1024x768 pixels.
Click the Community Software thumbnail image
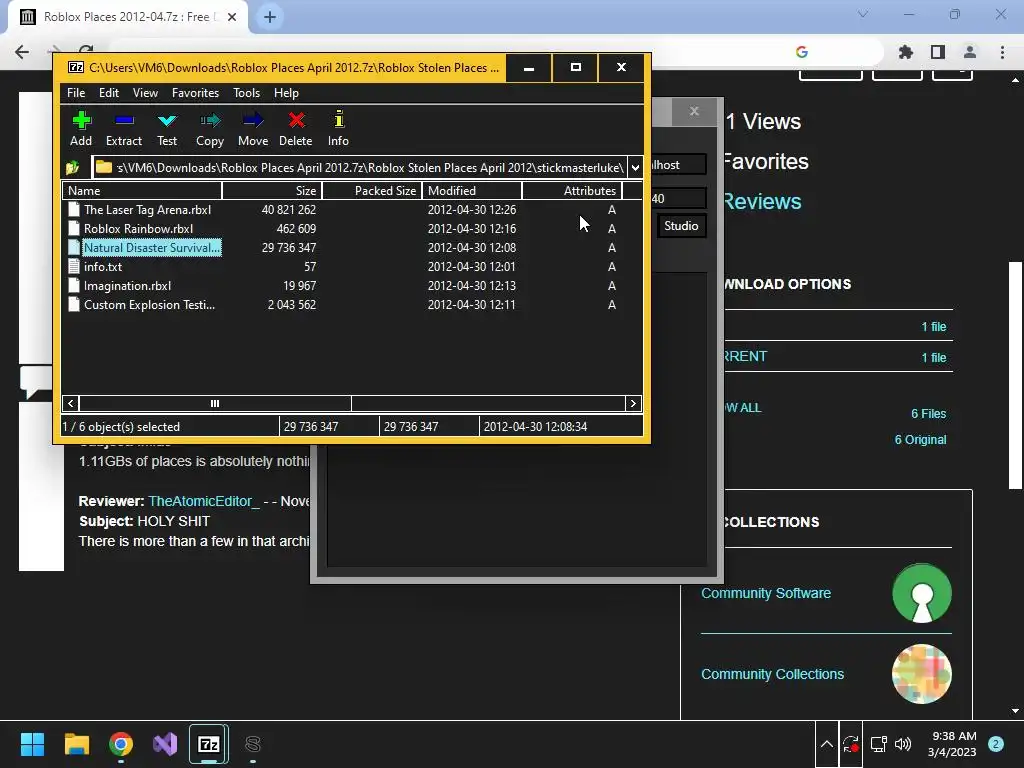(921, 593)
